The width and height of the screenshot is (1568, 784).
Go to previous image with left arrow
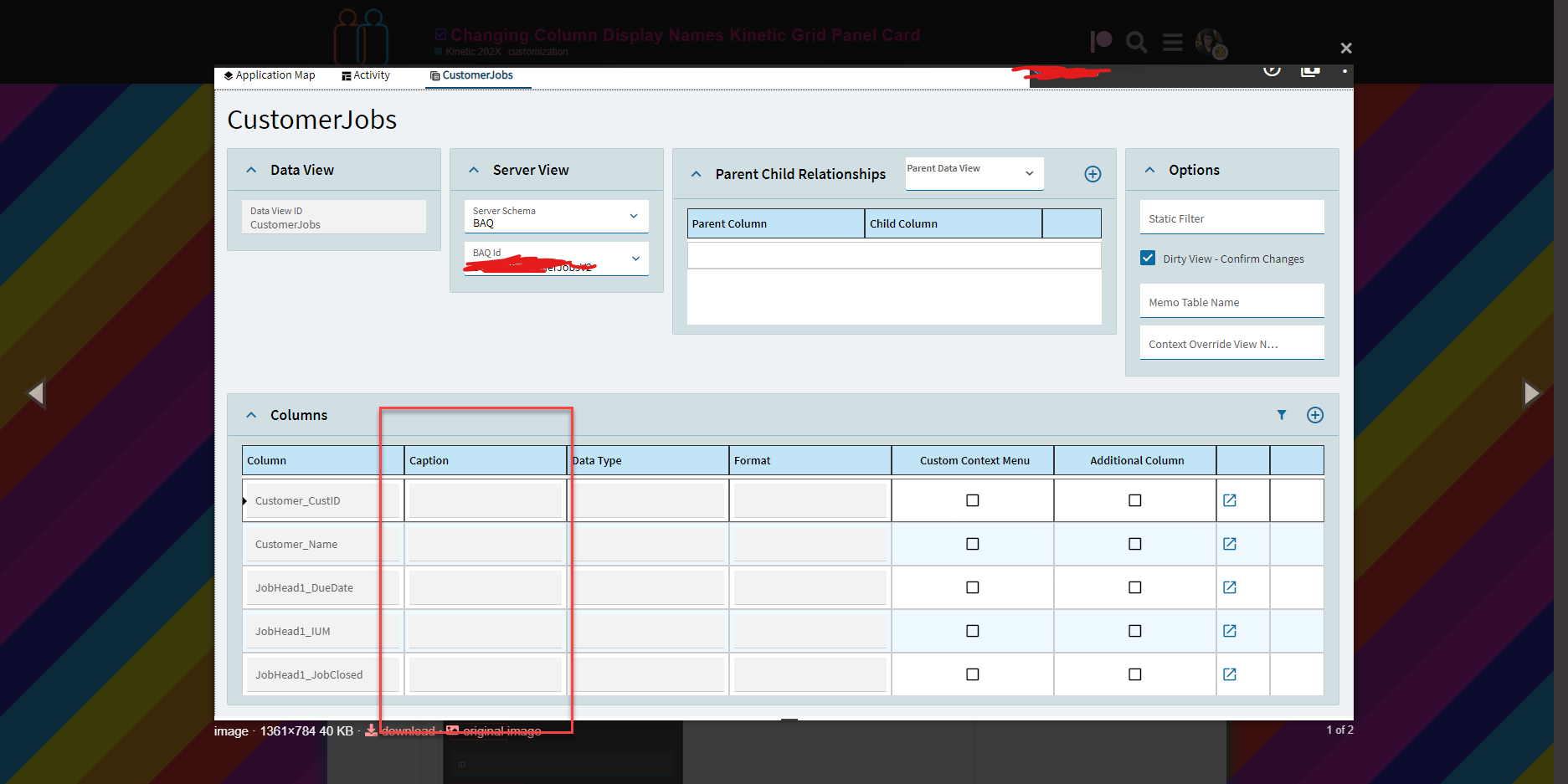[35, 392]
